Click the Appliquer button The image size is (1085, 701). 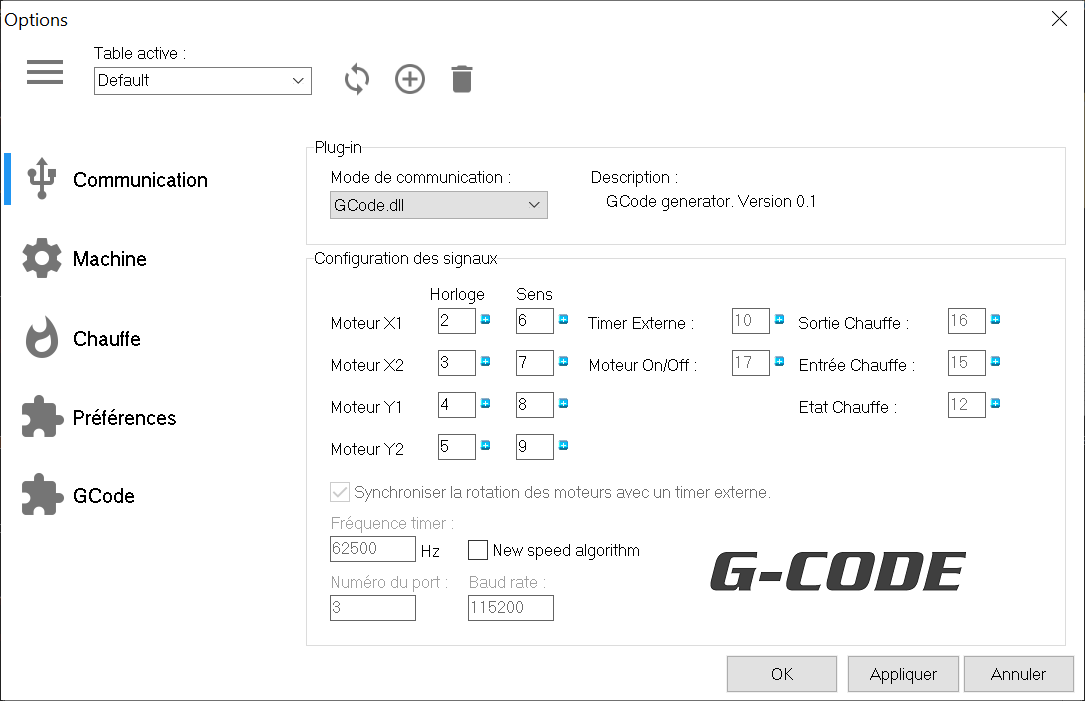(x=903, y=674)
